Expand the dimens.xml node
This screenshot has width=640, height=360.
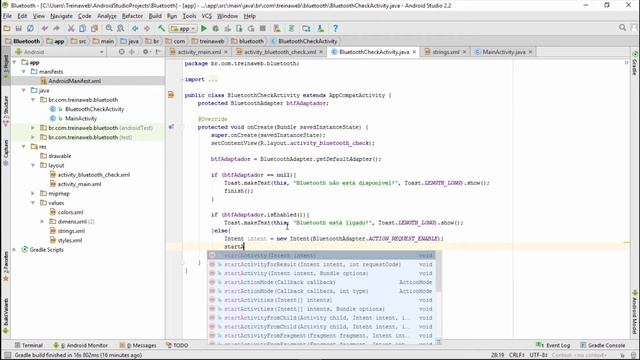pyautogui.click(x=42, y=222)
